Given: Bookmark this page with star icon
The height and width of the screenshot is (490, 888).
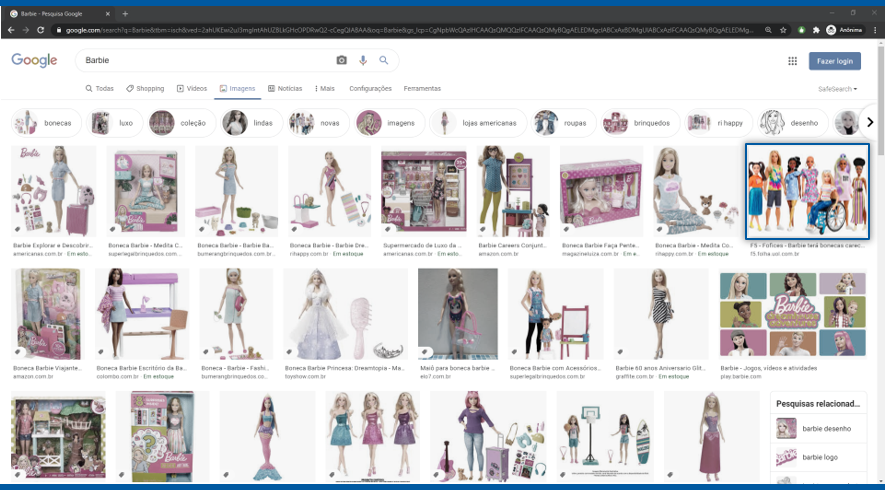Looking at the screenshot, I should [783, 30].
